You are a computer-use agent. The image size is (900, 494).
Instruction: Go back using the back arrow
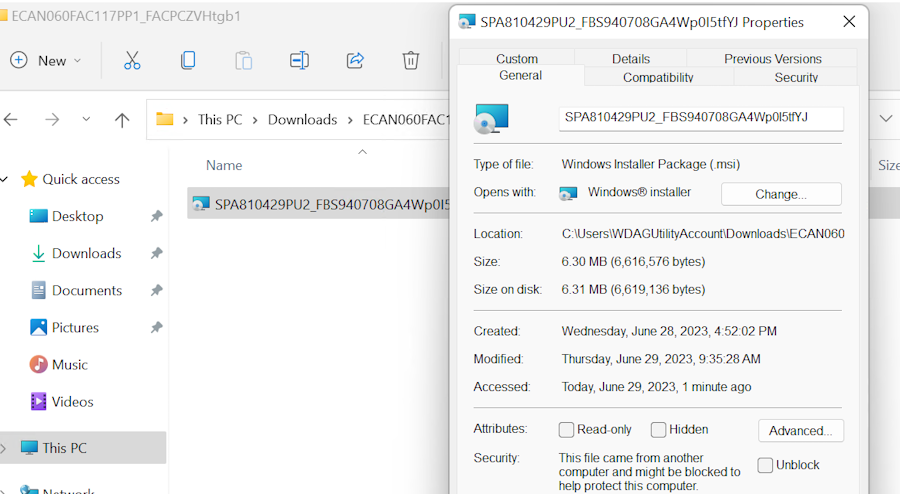11,120
